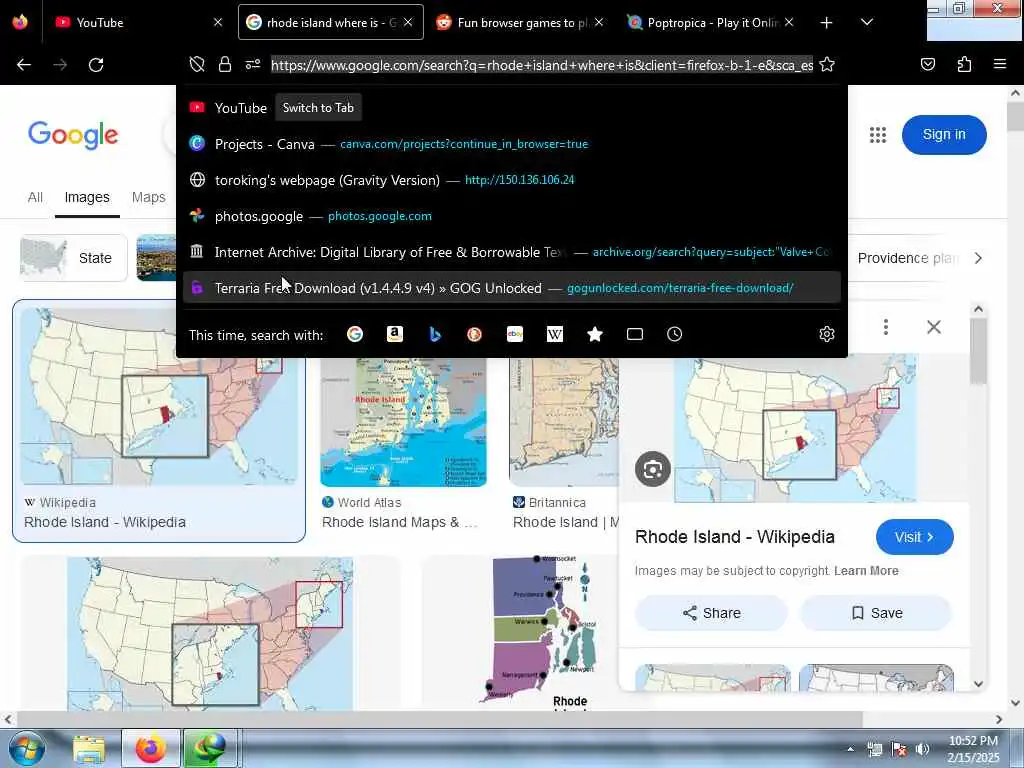The width and height of the screenshot is (1024, 768).
Task: Click the preview panel scrollbar down arrow
Action: click(978, 684)
